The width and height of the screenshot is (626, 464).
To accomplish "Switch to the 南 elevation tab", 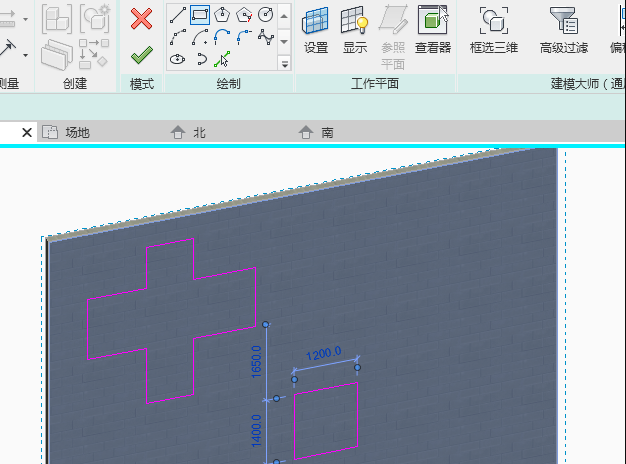I will (316, 132).
